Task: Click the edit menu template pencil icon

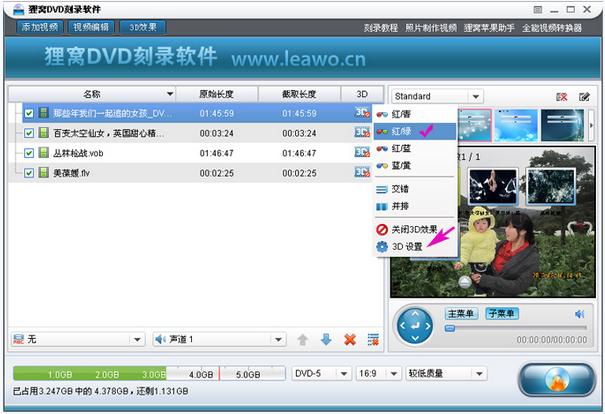Action: 584,97
